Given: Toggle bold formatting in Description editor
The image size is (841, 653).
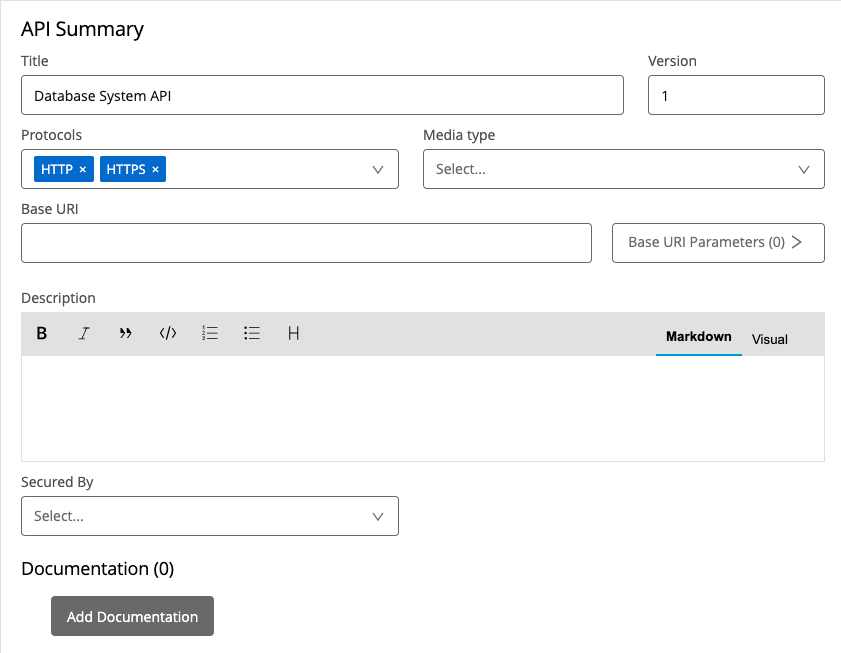Looking at the screenshot, I should [42, 334].
